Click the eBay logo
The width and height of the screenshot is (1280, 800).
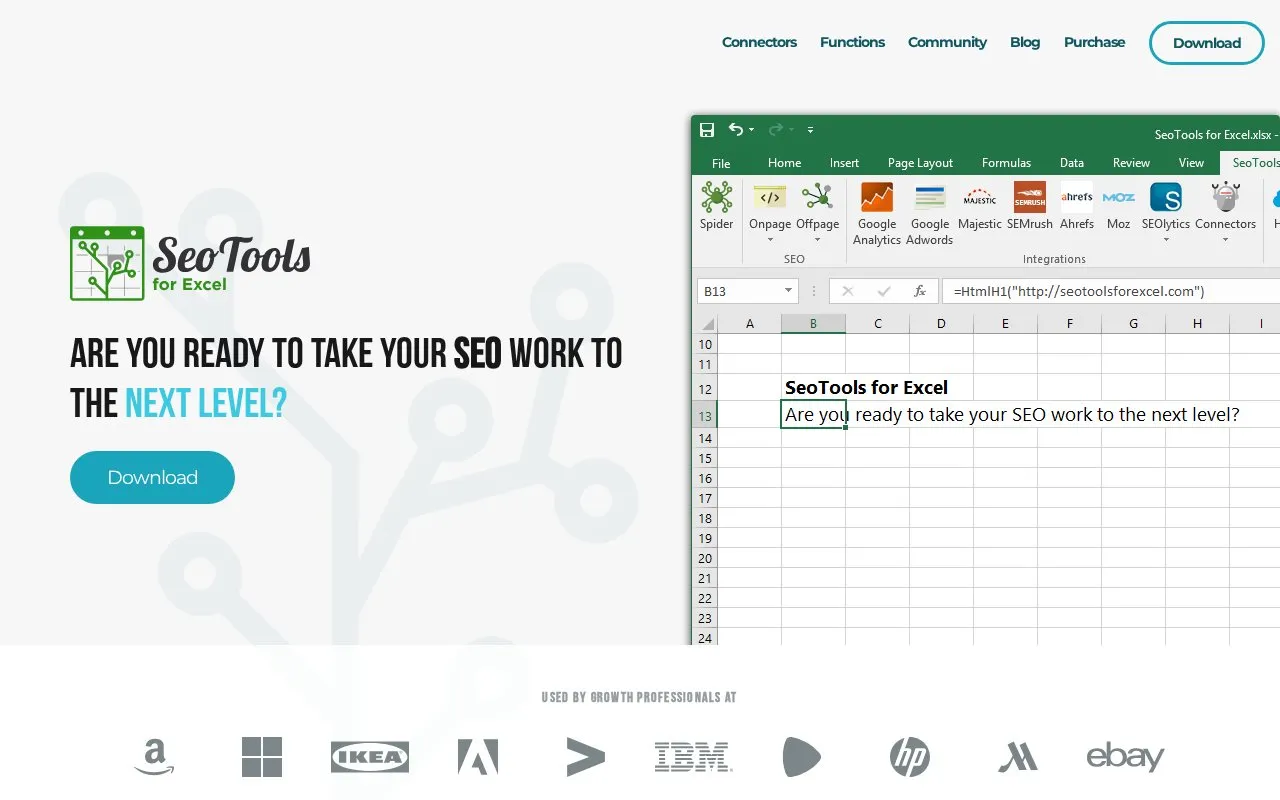coord(1125,757)
